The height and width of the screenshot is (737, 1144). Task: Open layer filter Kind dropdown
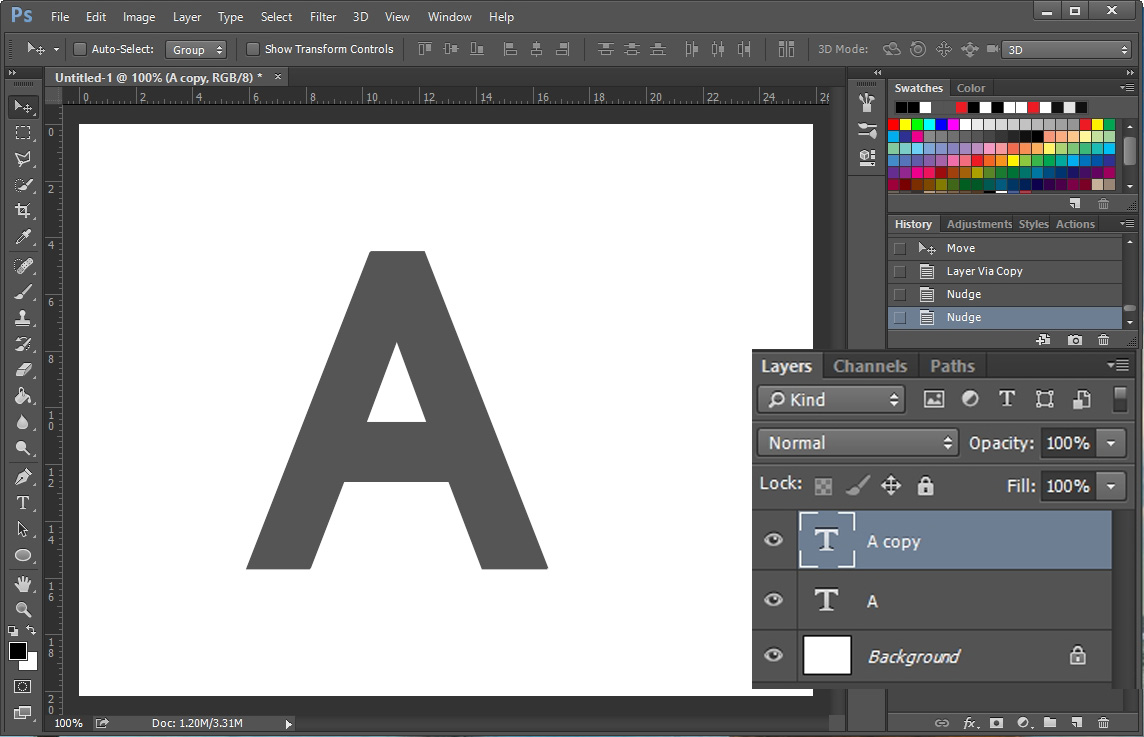[x=832, y=399]
